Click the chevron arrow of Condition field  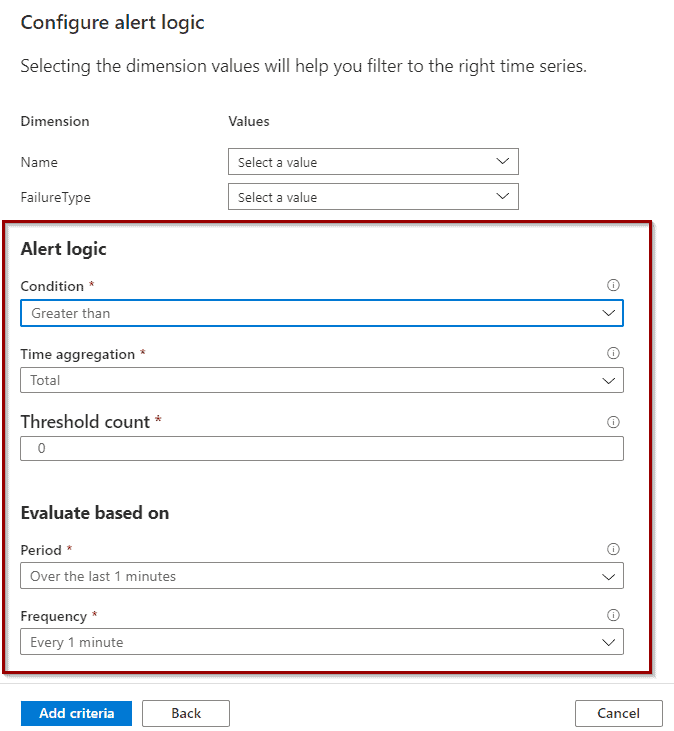click(608, 313)
